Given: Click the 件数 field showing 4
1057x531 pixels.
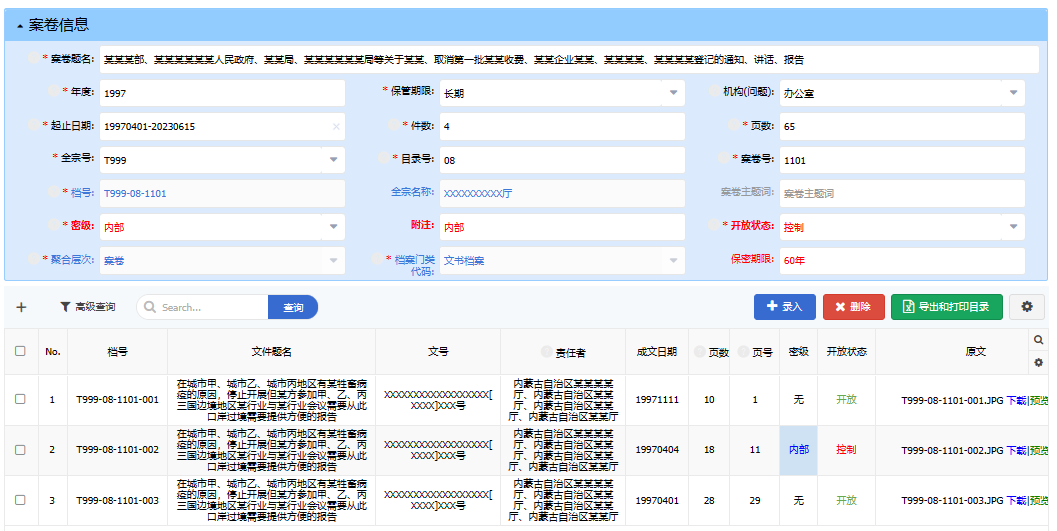Looking at the screenshot, I should point(562,126).
